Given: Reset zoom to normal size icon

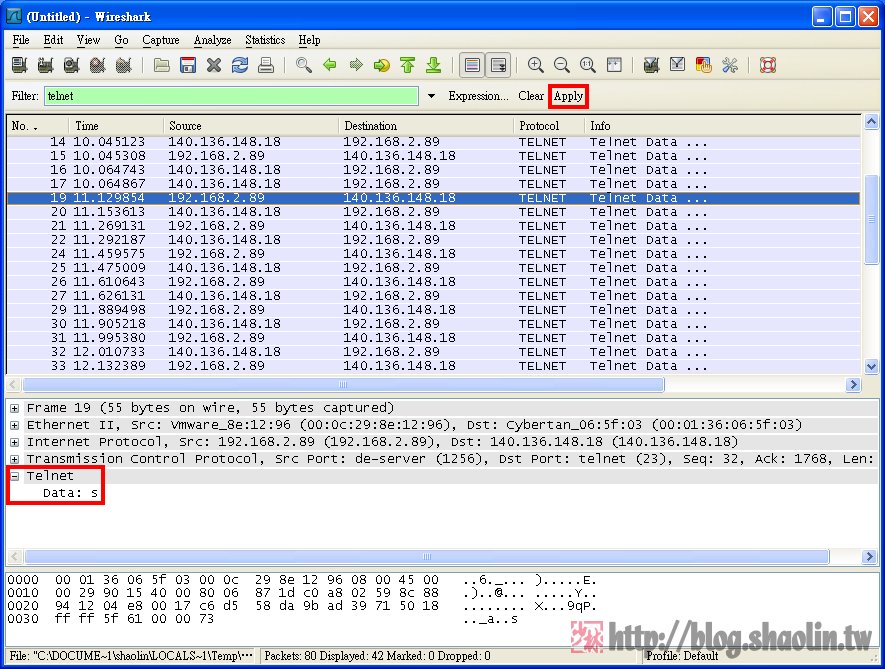Looking at the screenshot, I should [588, 65].
